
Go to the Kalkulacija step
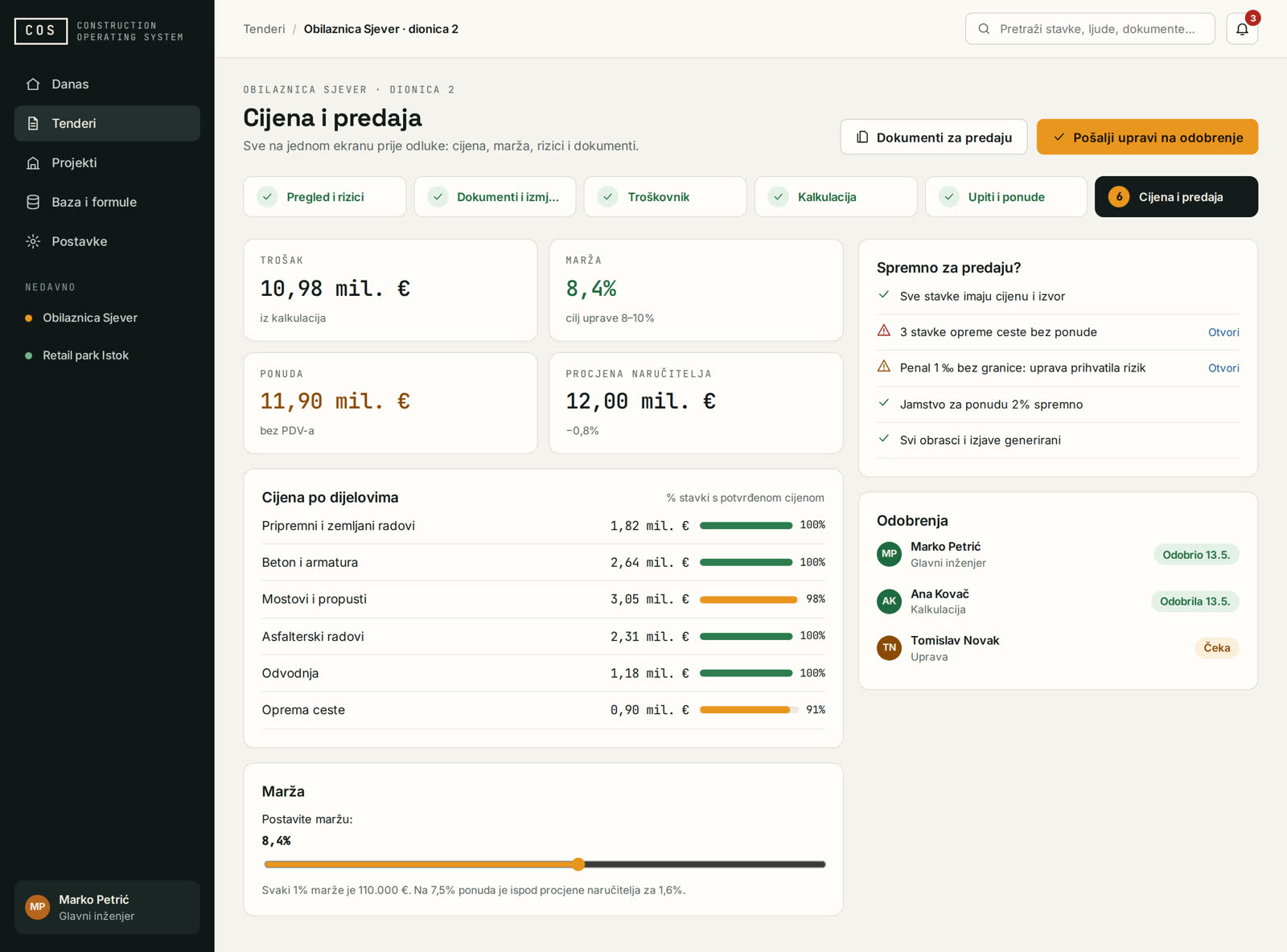click(836, 197)
